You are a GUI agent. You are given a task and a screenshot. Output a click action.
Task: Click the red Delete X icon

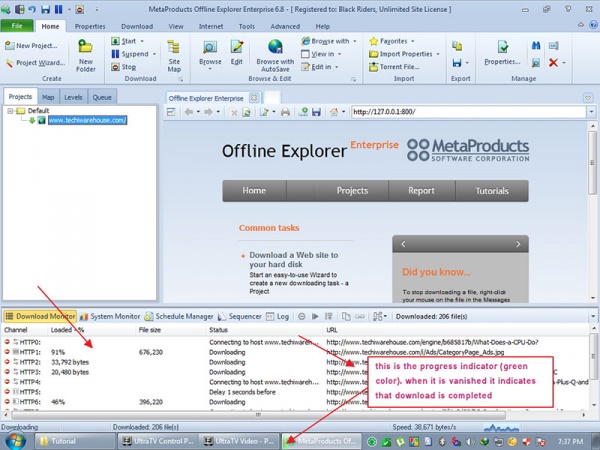(x=553, y=62)
